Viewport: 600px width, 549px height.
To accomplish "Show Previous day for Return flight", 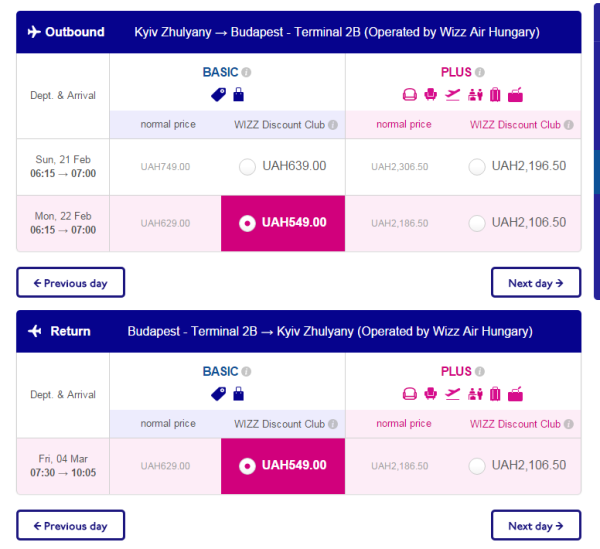I will click(70, 526).
